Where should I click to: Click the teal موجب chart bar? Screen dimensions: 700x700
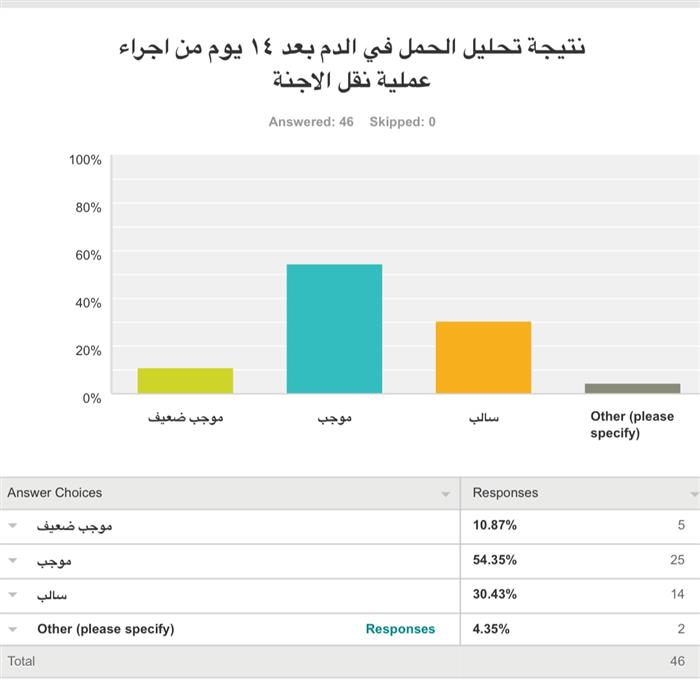pyautogui.click(x=334, y=329)
